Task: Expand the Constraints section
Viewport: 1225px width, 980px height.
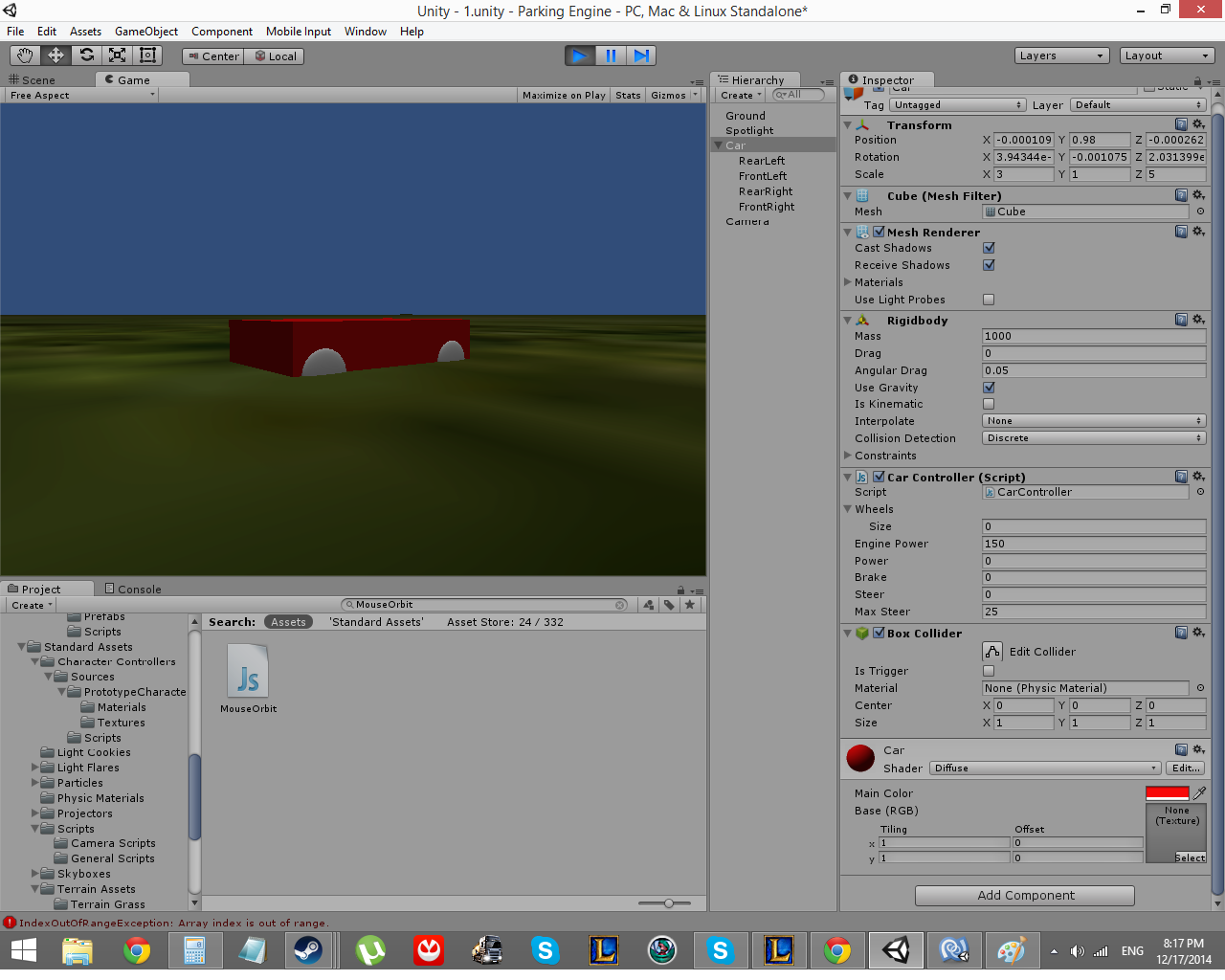Action: click(x=848, y=456)
